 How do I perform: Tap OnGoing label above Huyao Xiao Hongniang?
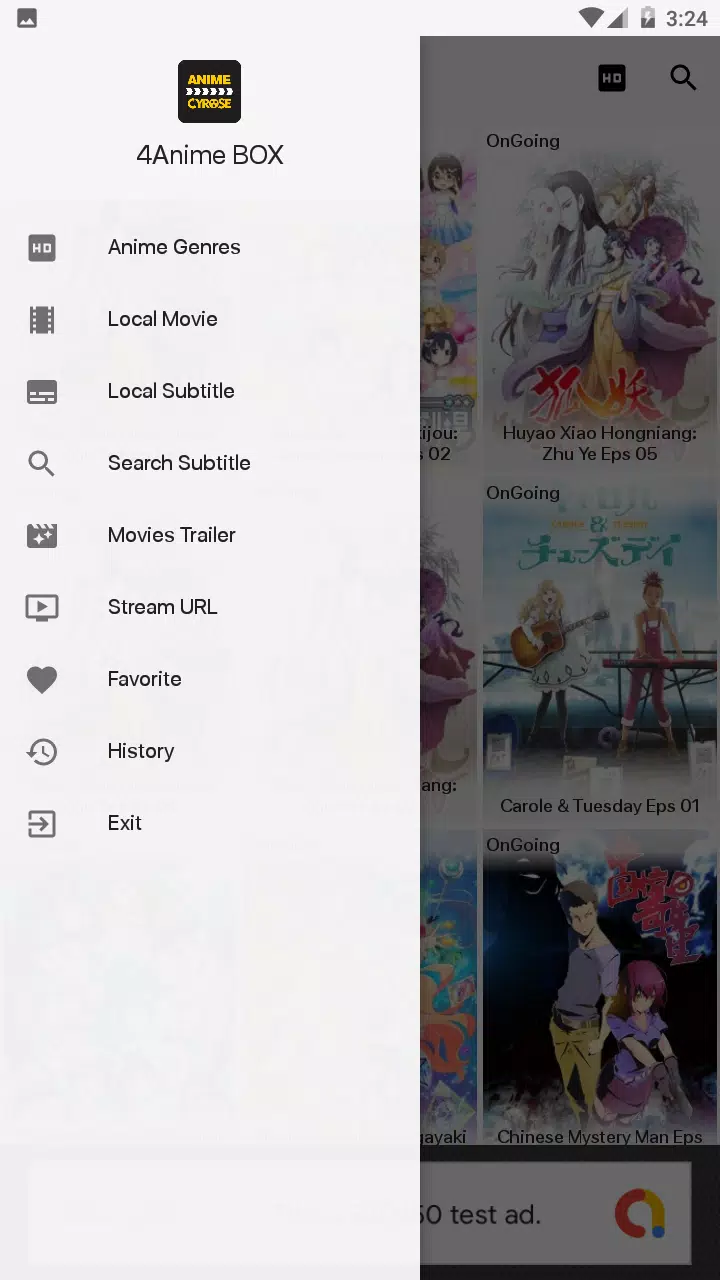(x=523, y=141)
